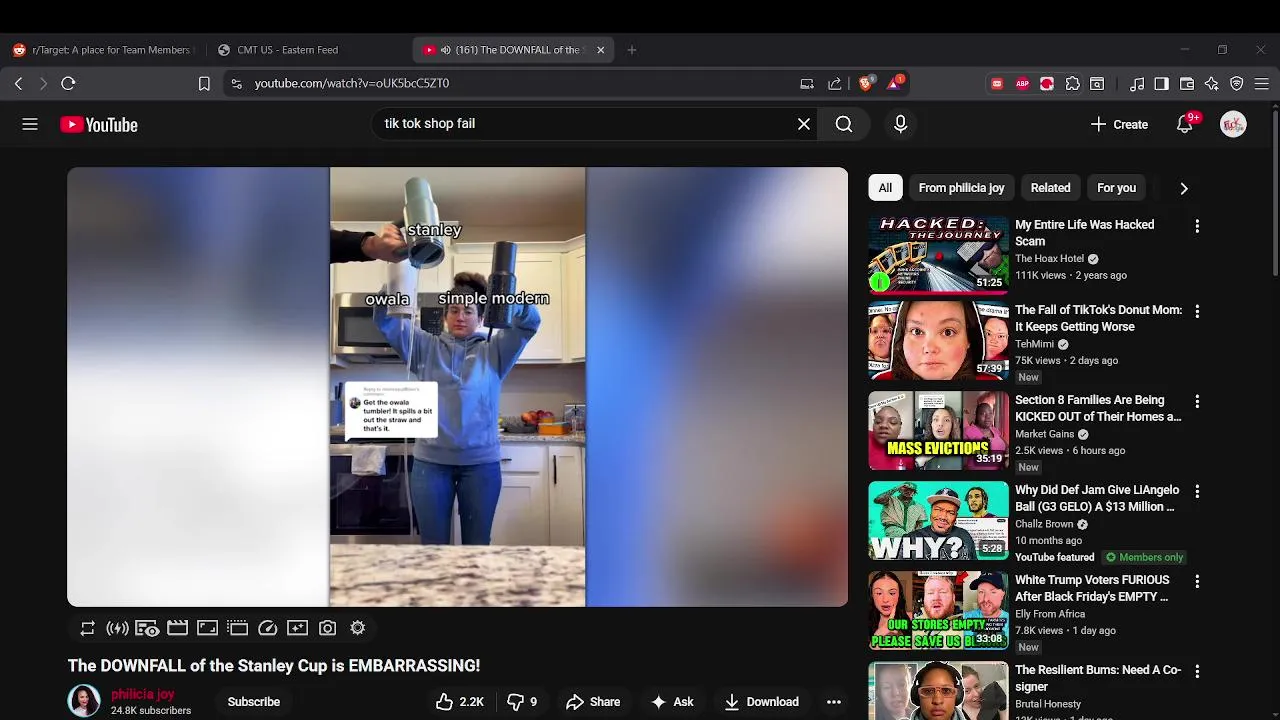Open options for White Trump Voters video
The width and height of the screenshot is (1280, 720).
(x=1197, y=581)
